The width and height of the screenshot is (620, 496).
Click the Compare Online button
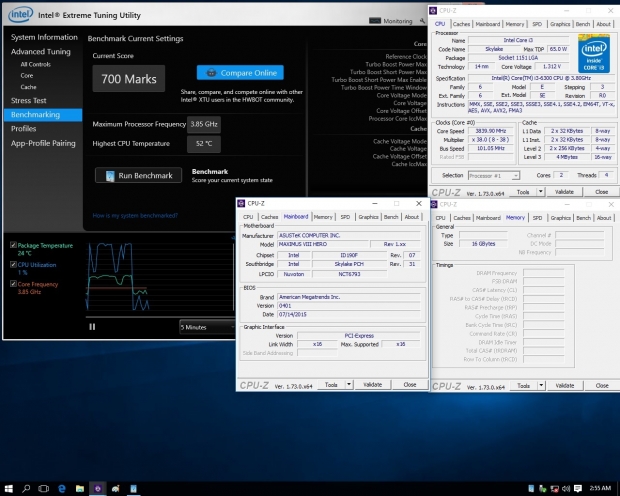tap(240, 73)
